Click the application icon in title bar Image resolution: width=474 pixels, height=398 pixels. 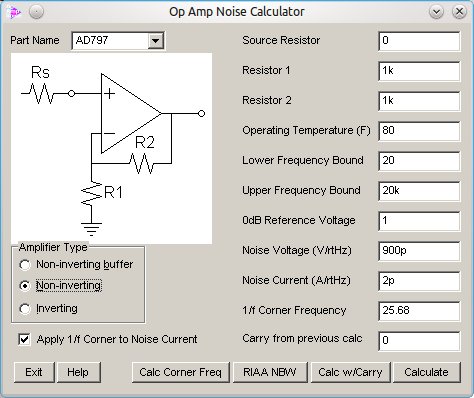(14, 12)
